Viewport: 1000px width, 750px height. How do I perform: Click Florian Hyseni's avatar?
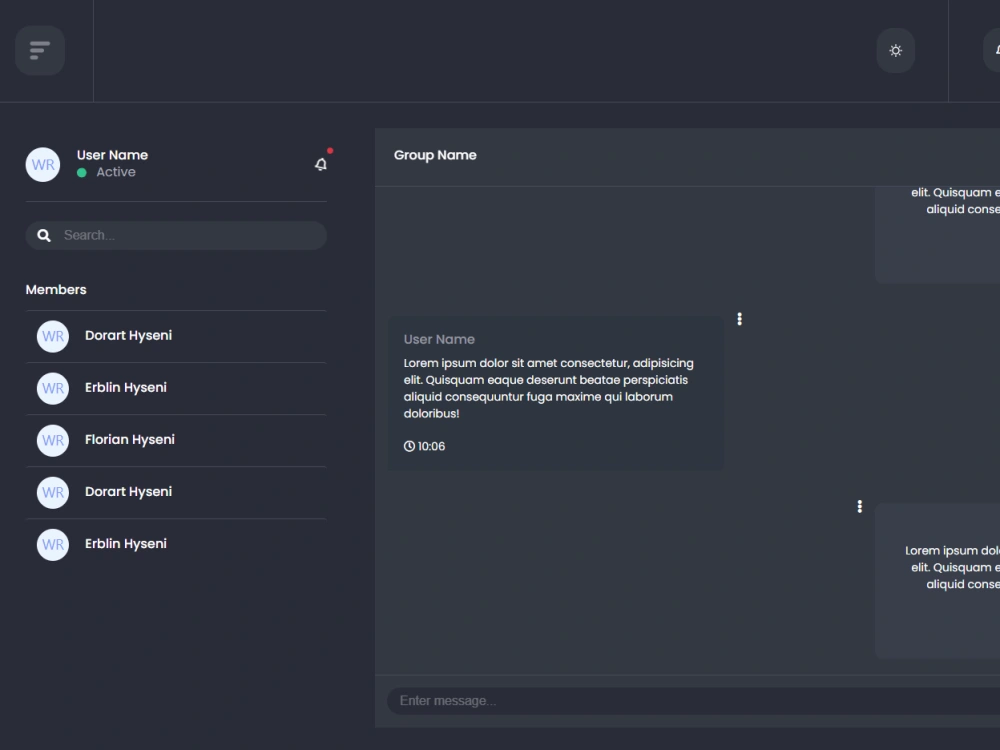[53, 441]
